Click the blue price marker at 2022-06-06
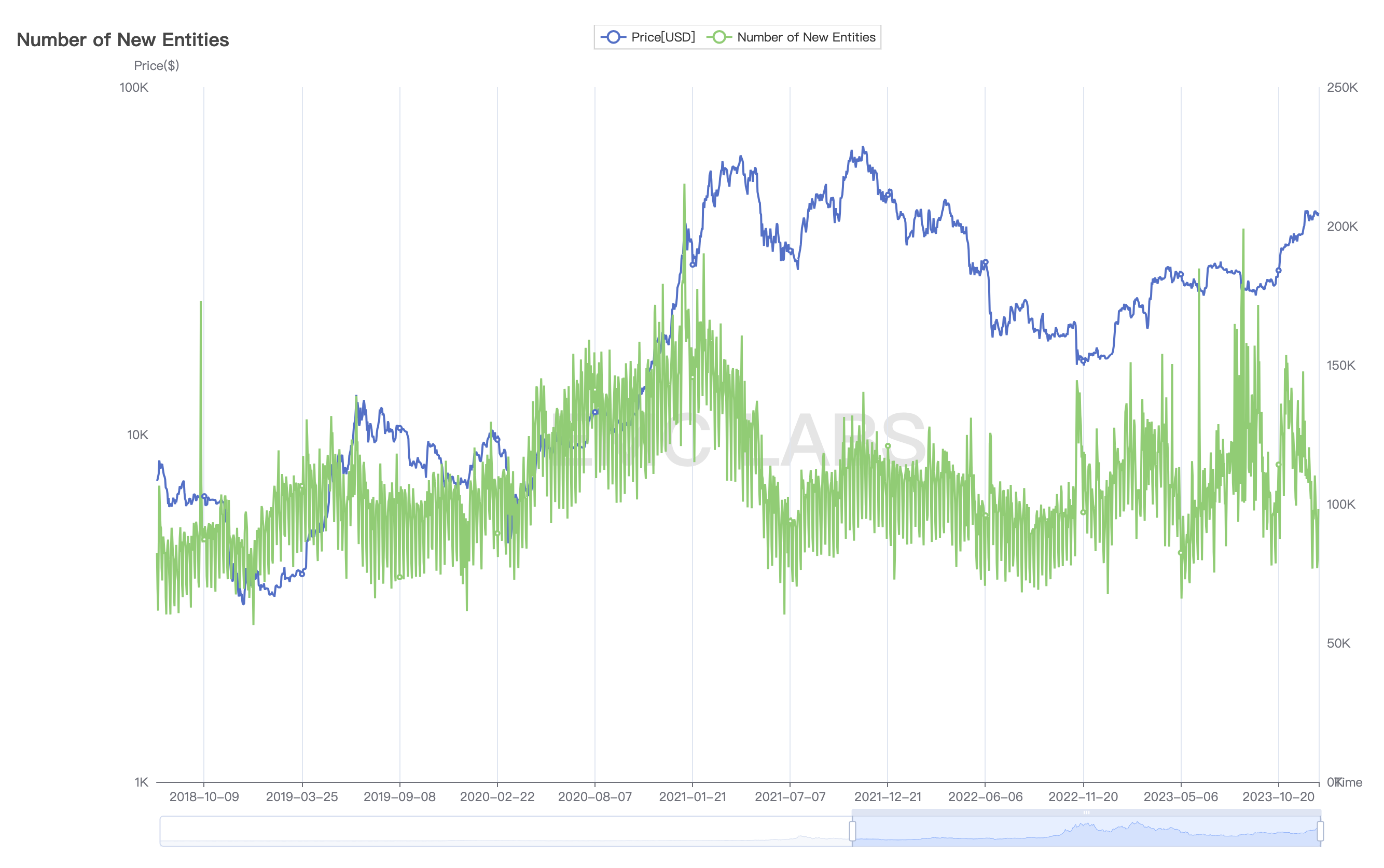Viewport: 1384px width, 868px height. 986,262
